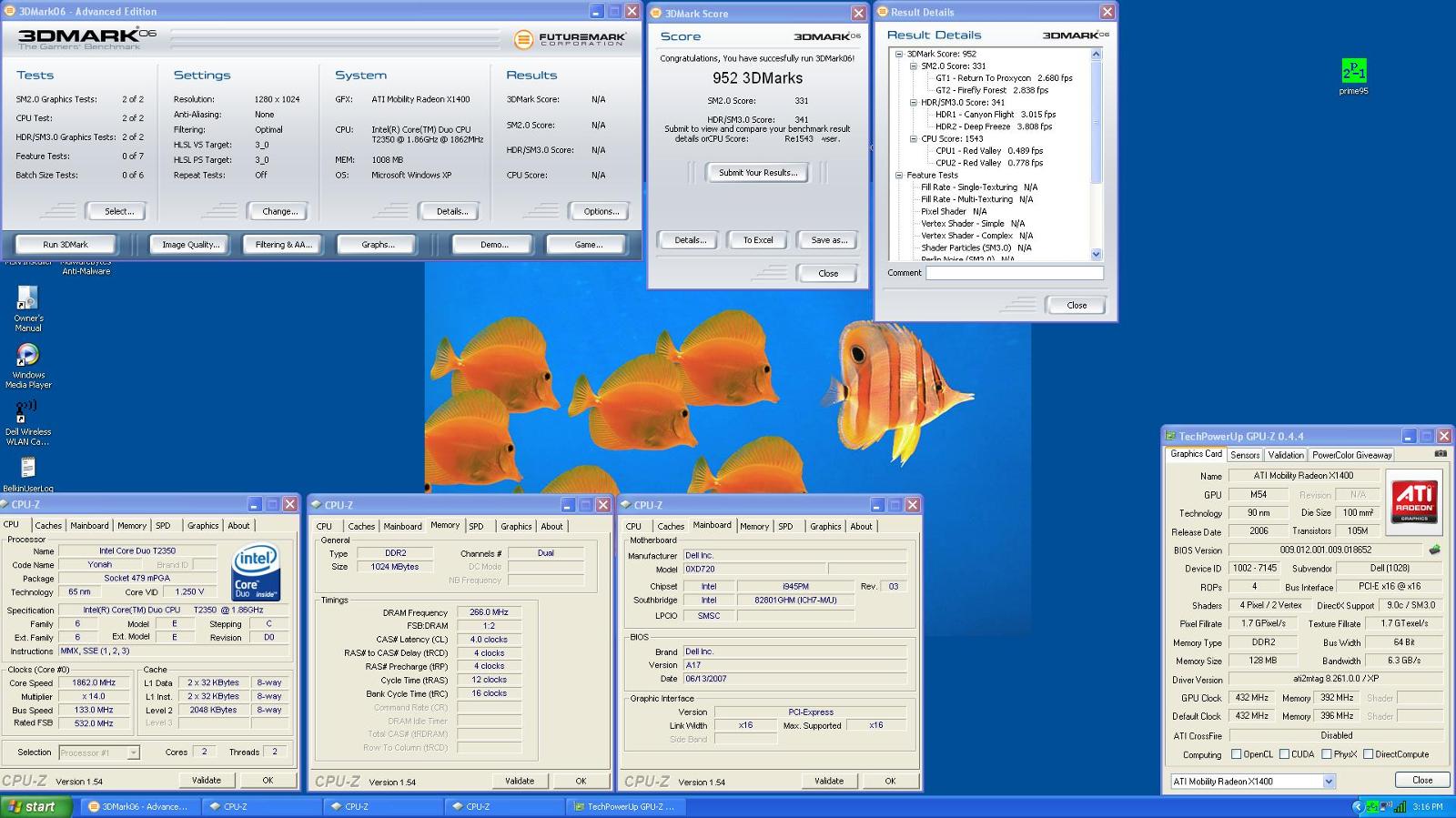
Task: Switch to 3DMark06 taskbar button
Action: [138, 806]
